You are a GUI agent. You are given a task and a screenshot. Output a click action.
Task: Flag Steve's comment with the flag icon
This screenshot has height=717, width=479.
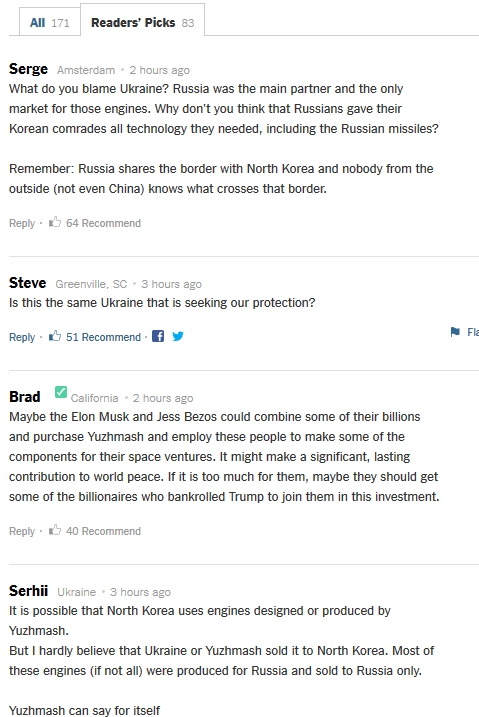pyautogui.click(x=455, y=332)
